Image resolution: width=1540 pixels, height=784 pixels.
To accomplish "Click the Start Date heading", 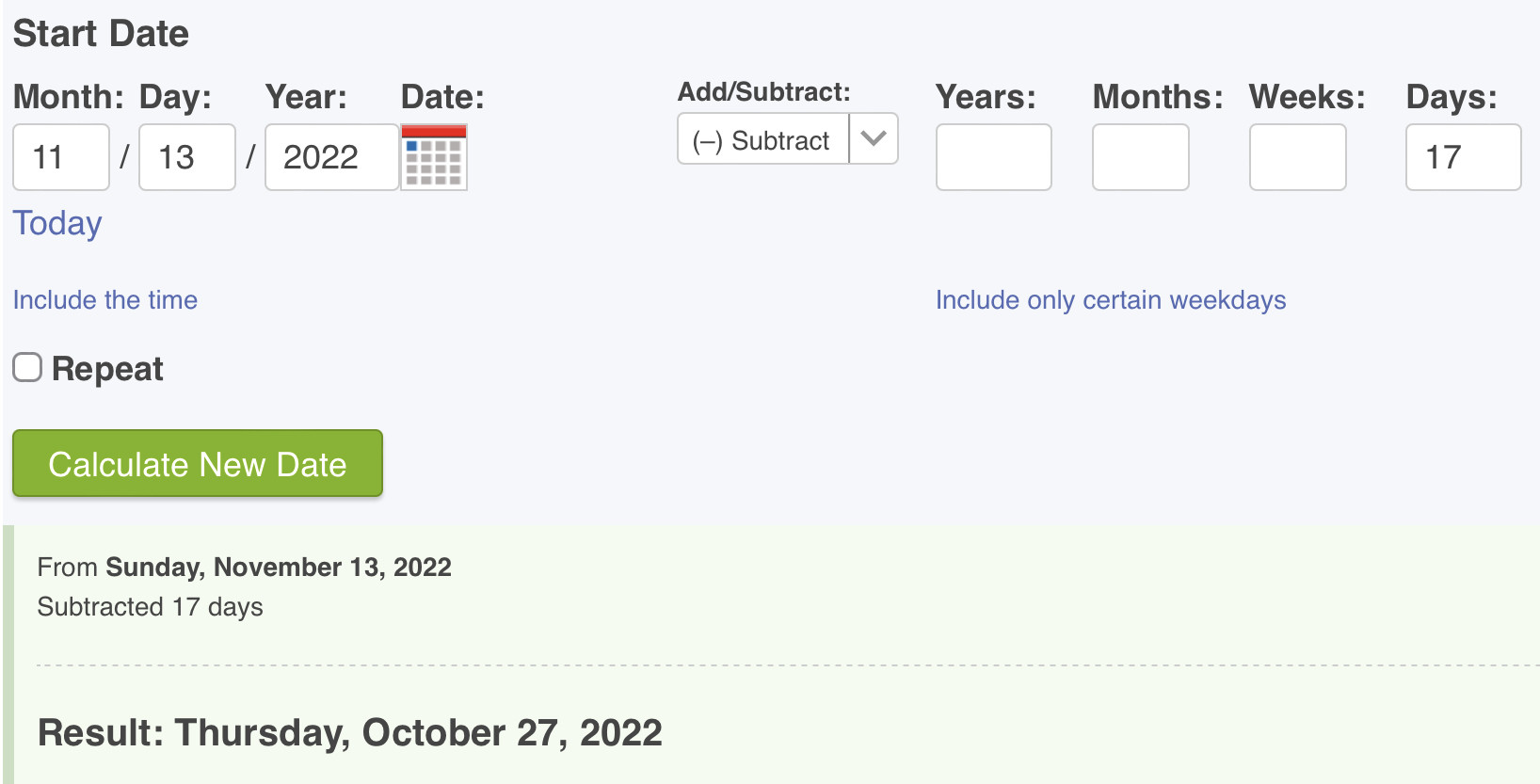I will tap(101, 34).
